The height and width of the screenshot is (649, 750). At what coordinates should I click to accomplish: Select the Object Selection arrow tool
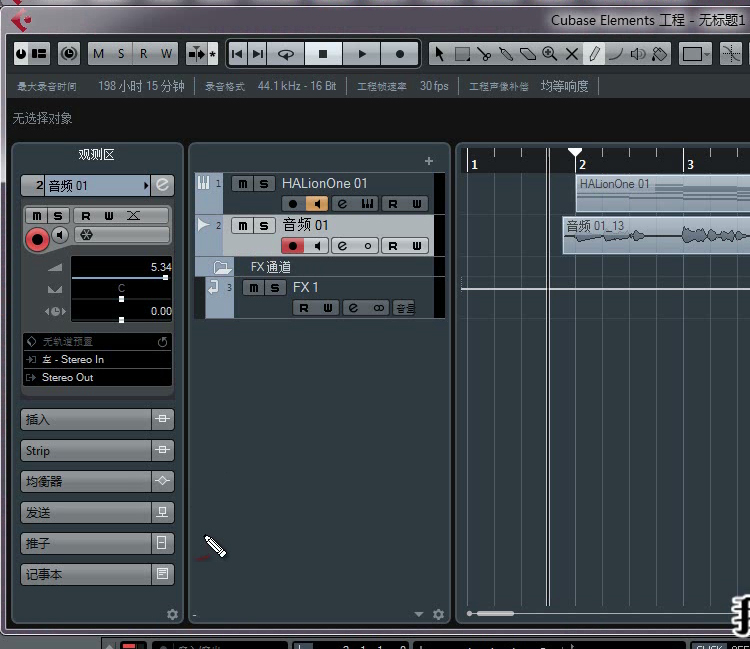pyautogui.click(x=439, y=54)
